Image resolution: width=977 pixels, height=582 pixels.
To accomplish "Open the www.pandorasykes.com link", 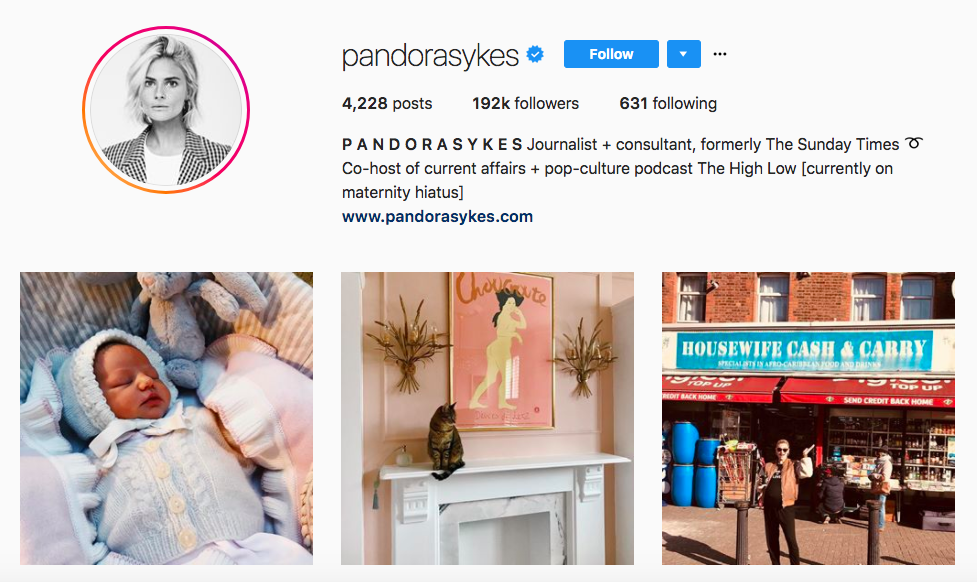I will pyautogui.click(x=437, y=216).
